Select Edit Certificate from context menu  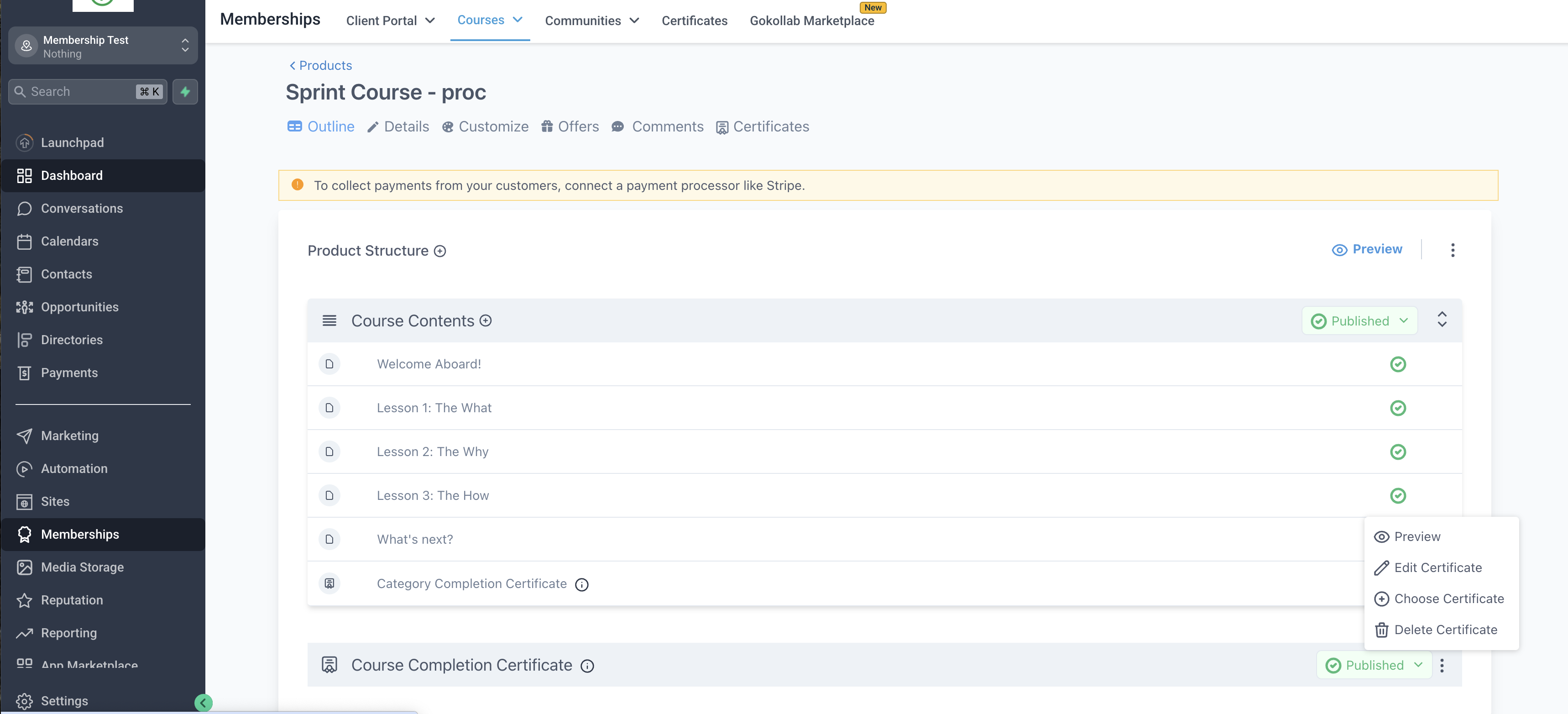pyautogui.click(x=1437, y=567)
